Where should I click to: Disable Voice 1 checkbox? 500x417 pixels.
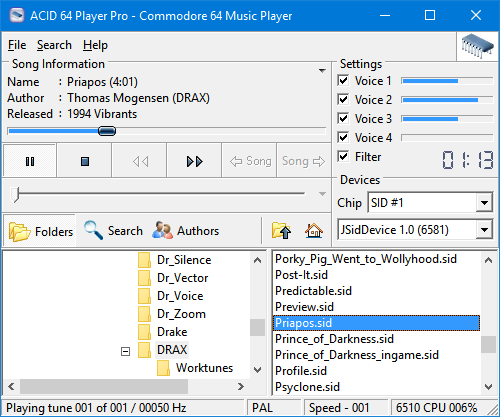coord(343,81)
